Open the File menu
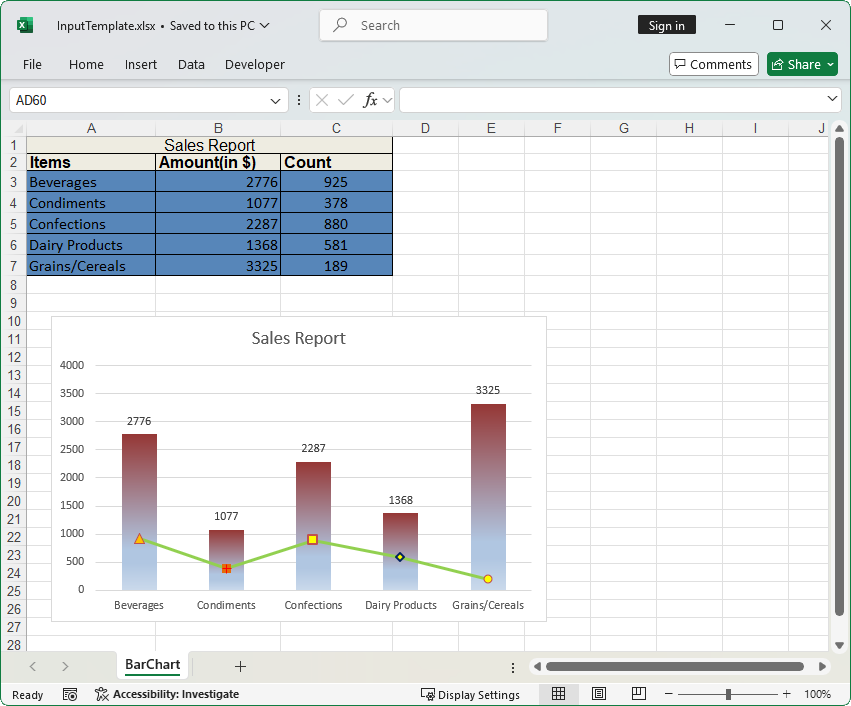851x706 pixels. (x=32, y=64)
